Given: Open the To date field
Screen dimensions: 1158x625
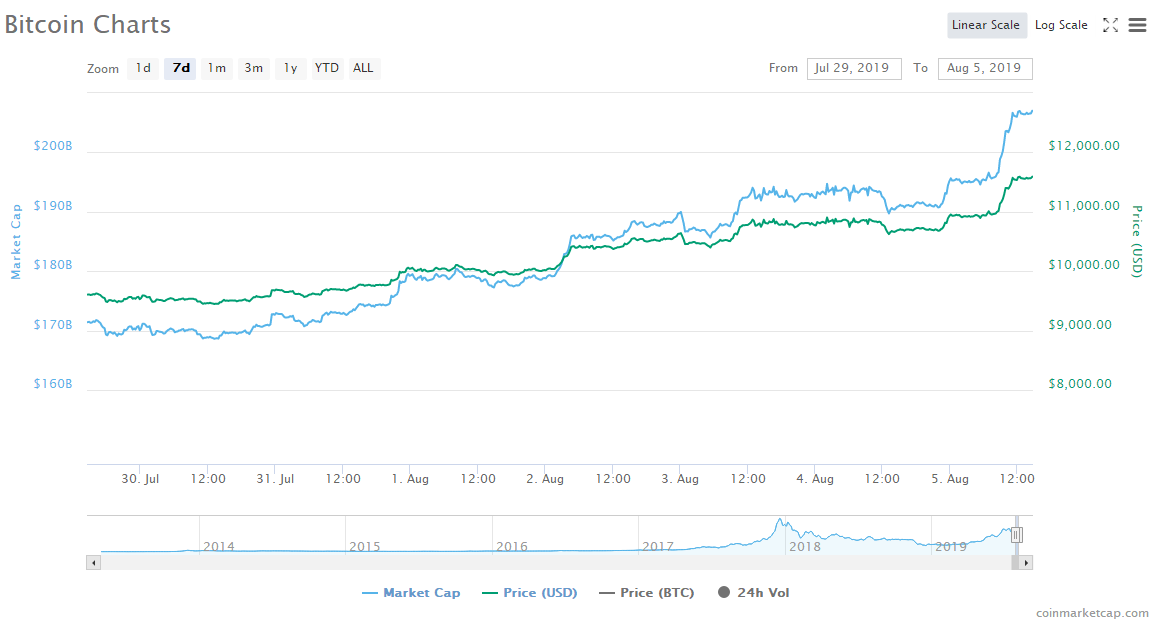Looking at the screenshot, I should (984, 68).
